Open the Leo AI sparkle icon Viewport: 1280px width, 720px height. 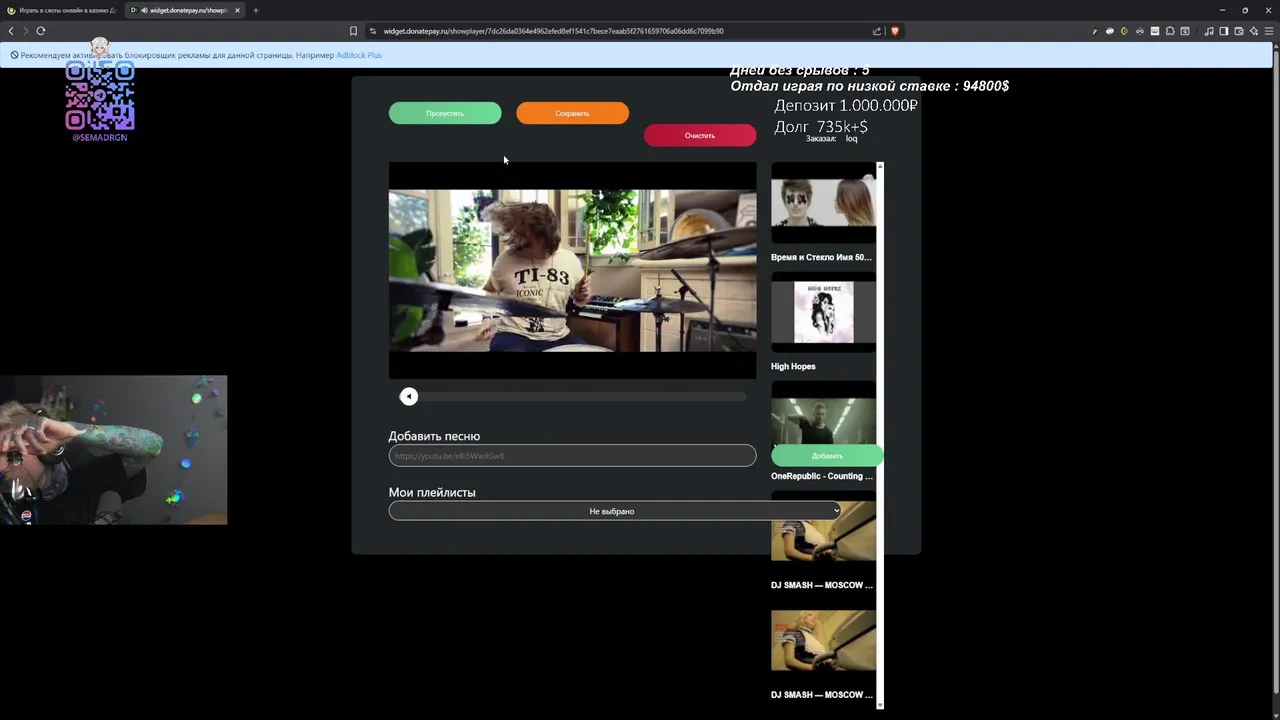(1254, 31)
